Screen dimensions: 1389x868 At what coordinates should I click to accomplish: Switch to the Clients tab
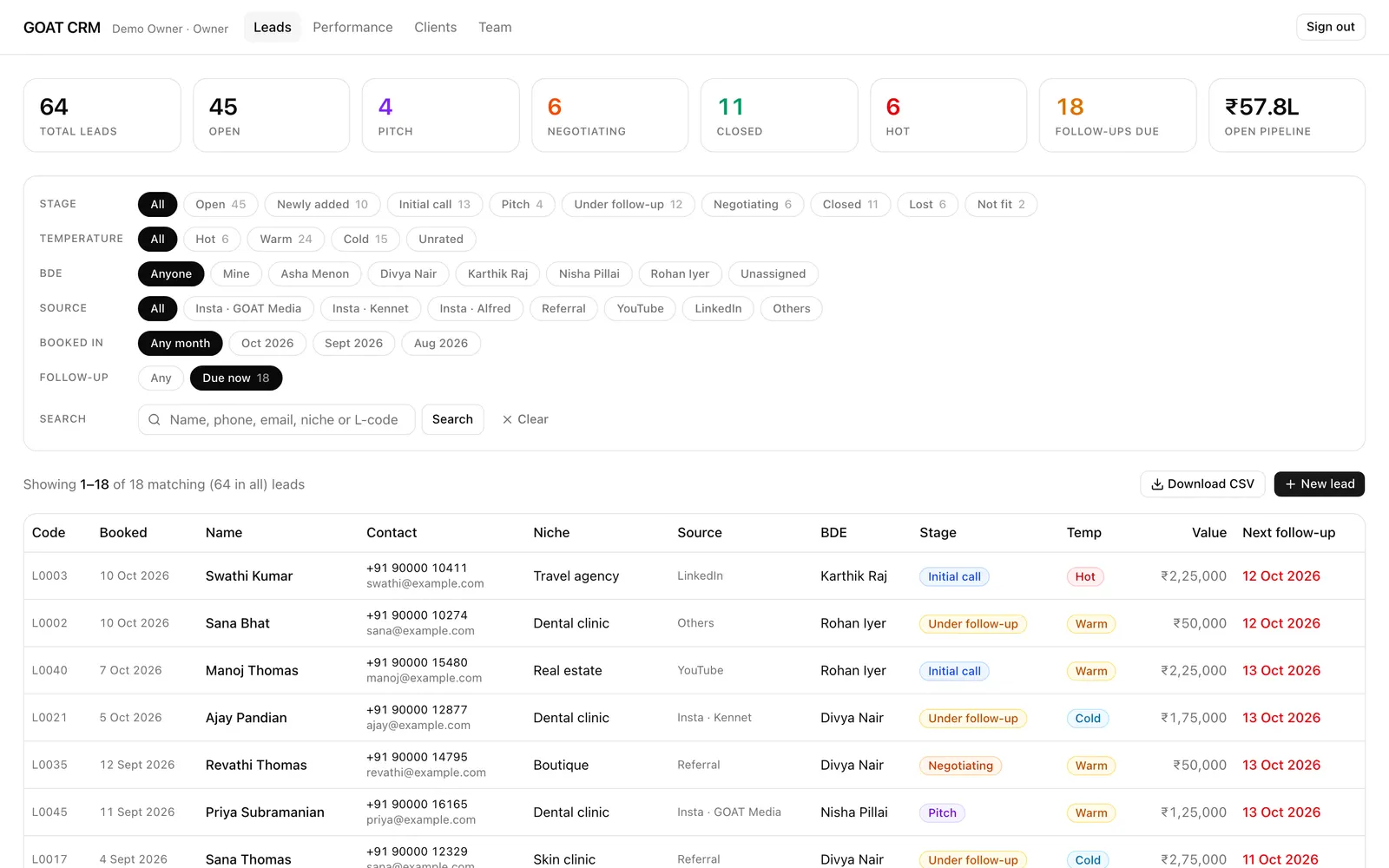click(x=435, y=27)
